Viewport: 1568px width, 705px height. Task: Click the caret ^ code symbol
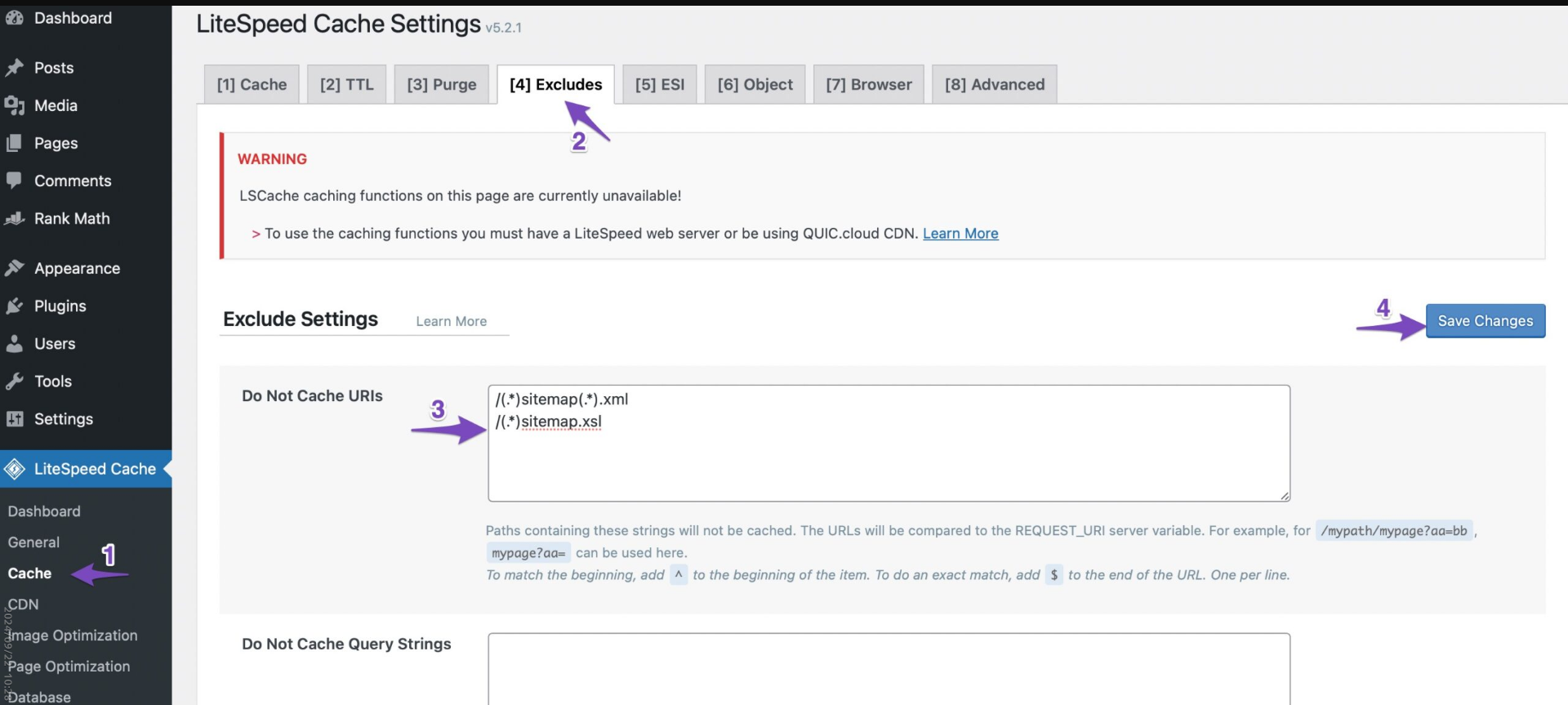679,574
